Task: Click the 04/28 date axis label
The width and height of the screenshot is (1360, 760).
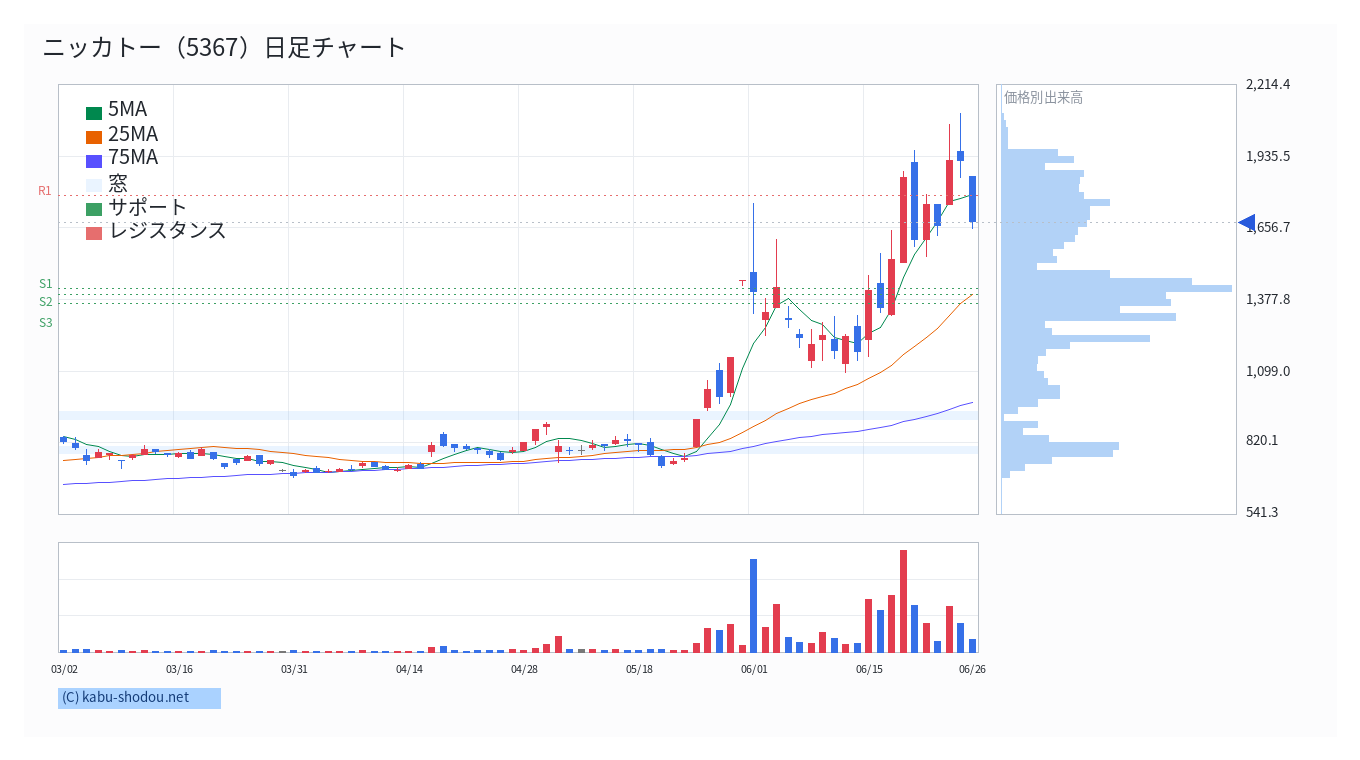Action: (525, 670)
